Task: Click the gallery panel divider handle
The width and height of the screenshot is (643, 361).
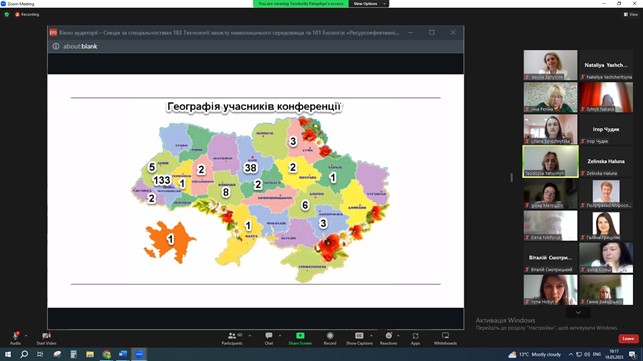Action: pos(511,177)
